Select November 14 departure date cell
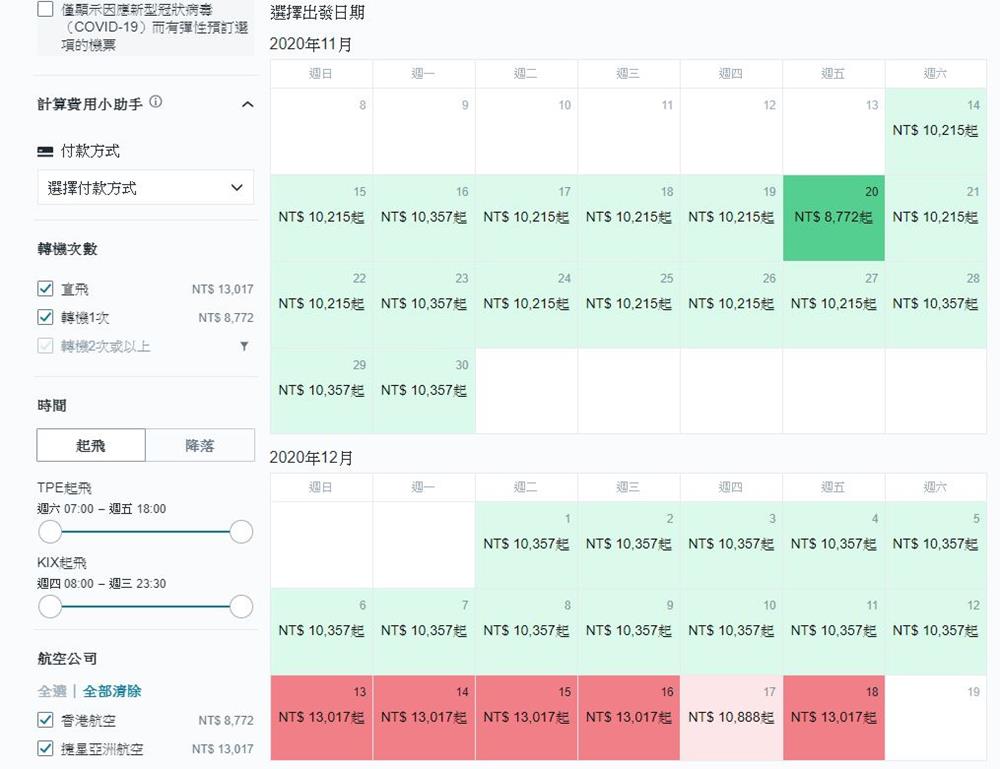1000x769 pixels. 936,131
